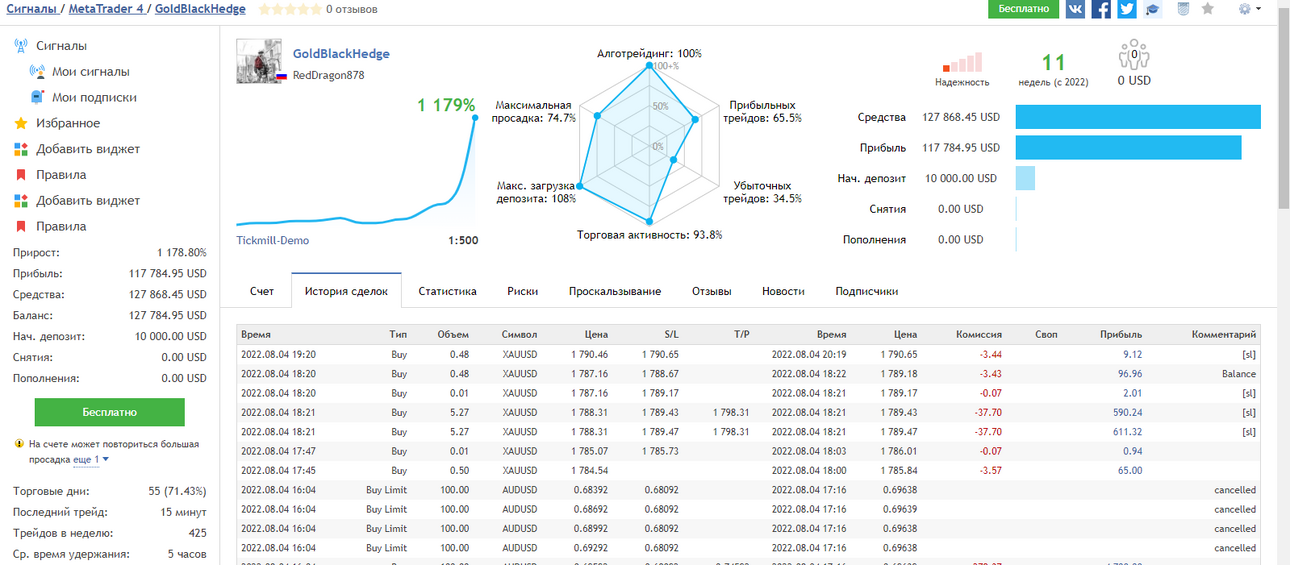Image resolution: width=1290 pixels, height=565 pixels.
Task: Open the Отзывы tab
Action: pyautogui.click(x=712, y=291)
